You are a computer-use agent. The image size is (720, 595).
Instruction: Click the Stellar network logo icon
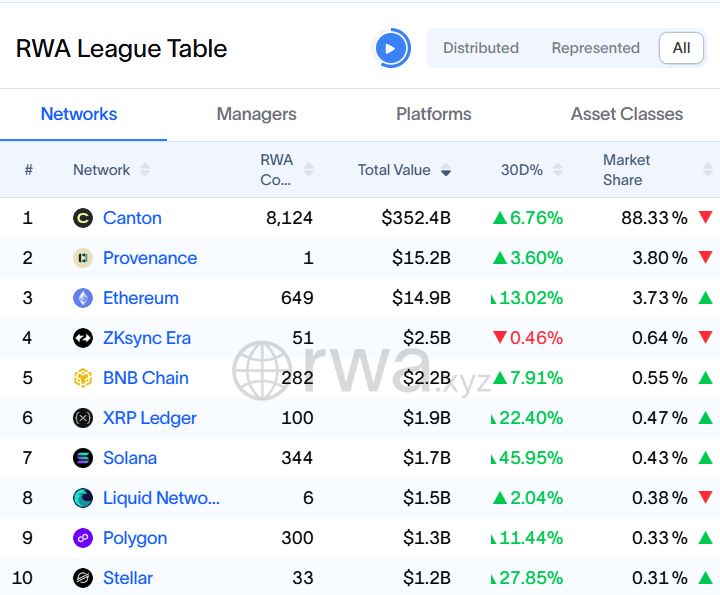pyautogui.click(x=83, y=578)
